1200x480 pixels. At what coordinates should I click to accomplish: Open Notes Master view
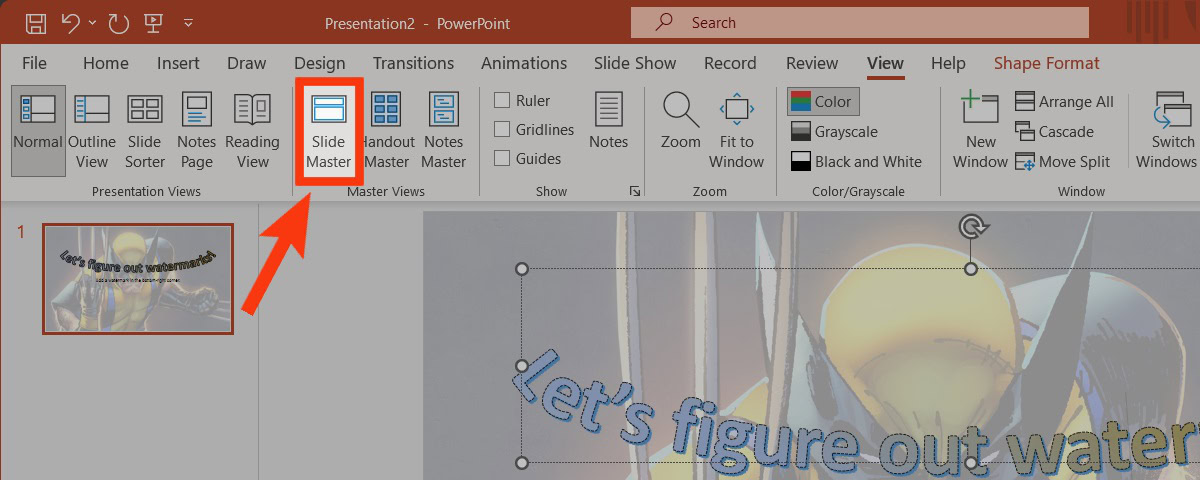click(443, 130)
